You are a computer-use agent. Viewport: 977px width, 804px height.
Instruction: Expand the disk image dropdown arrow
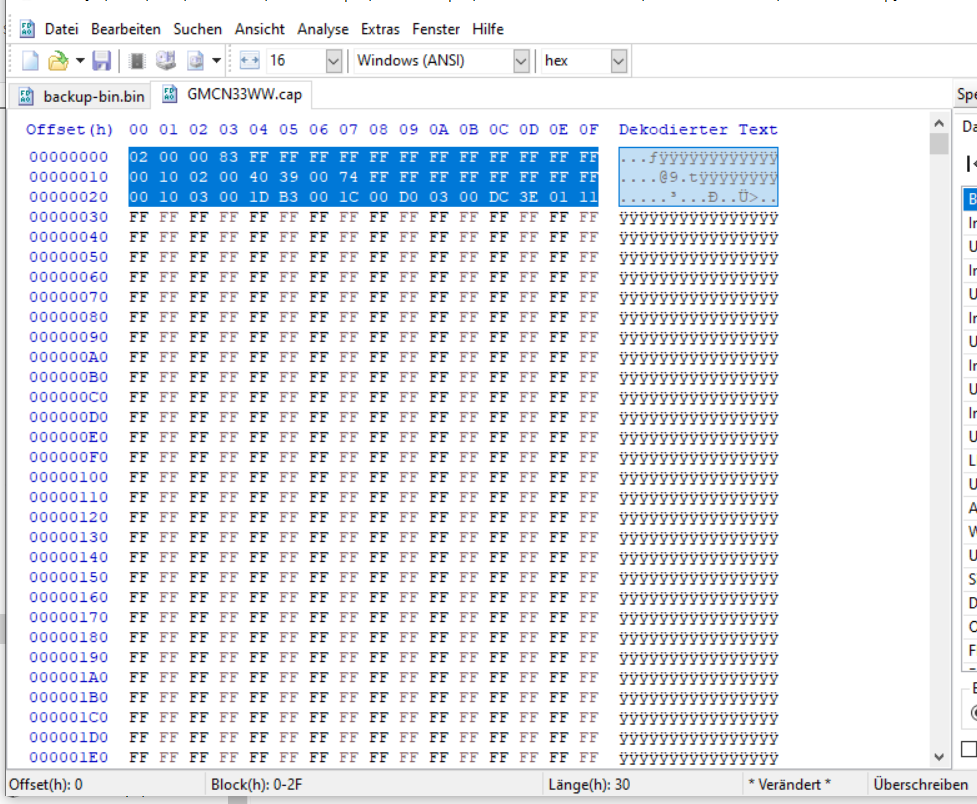pyautogui.click(x=216, y=60)
